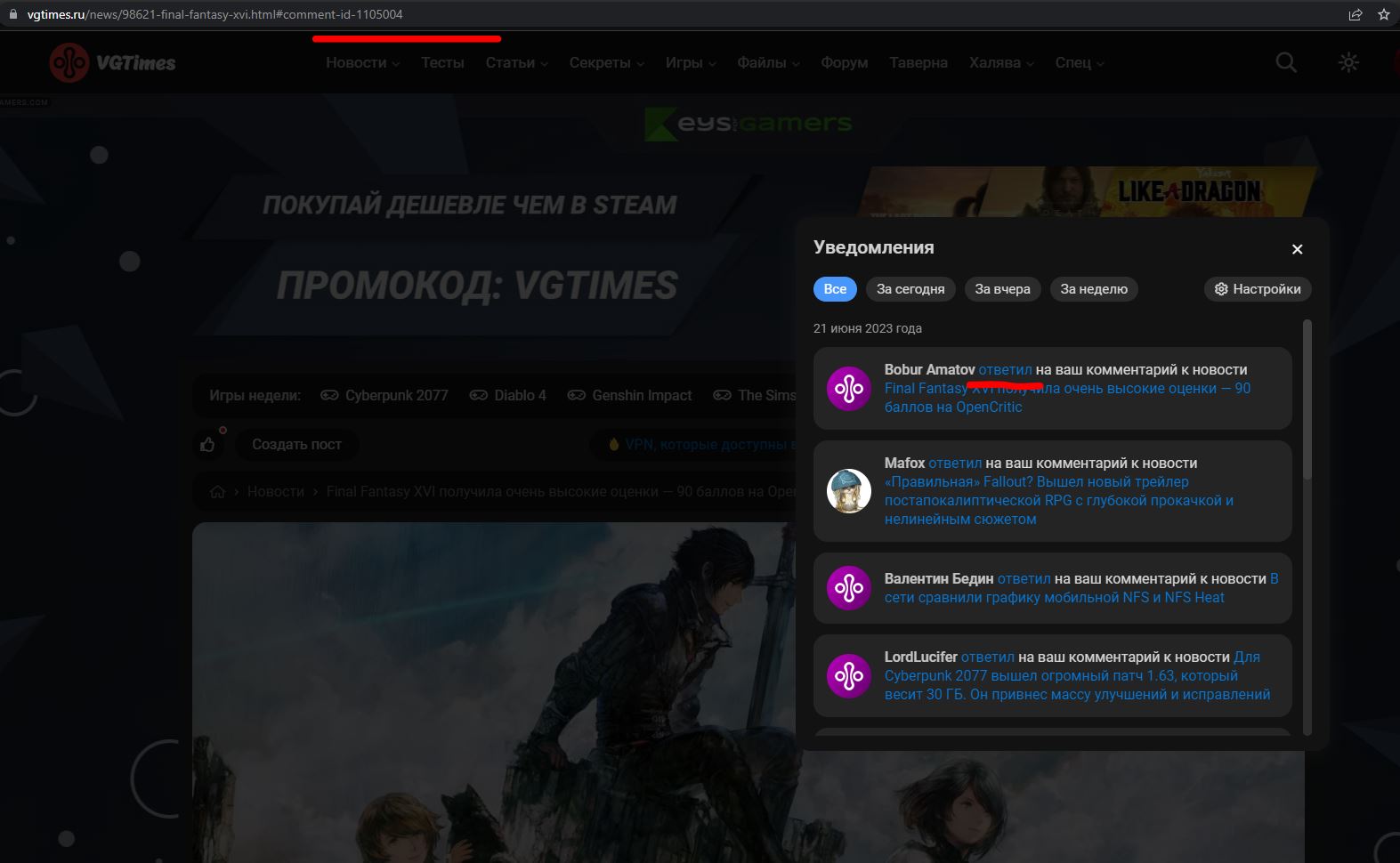1400x863 pixels.
Task: Click the notifications panel scrollbar
Action: click(x=1307, y=400)
